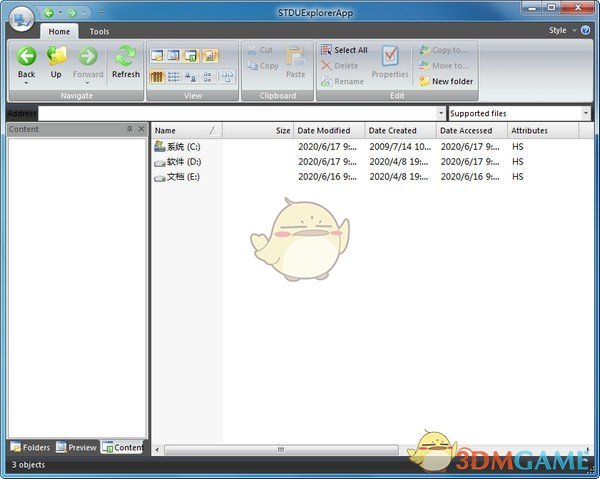Sort by Date Created column header
This screenshot has width=600, height=479.
point(400,130)
